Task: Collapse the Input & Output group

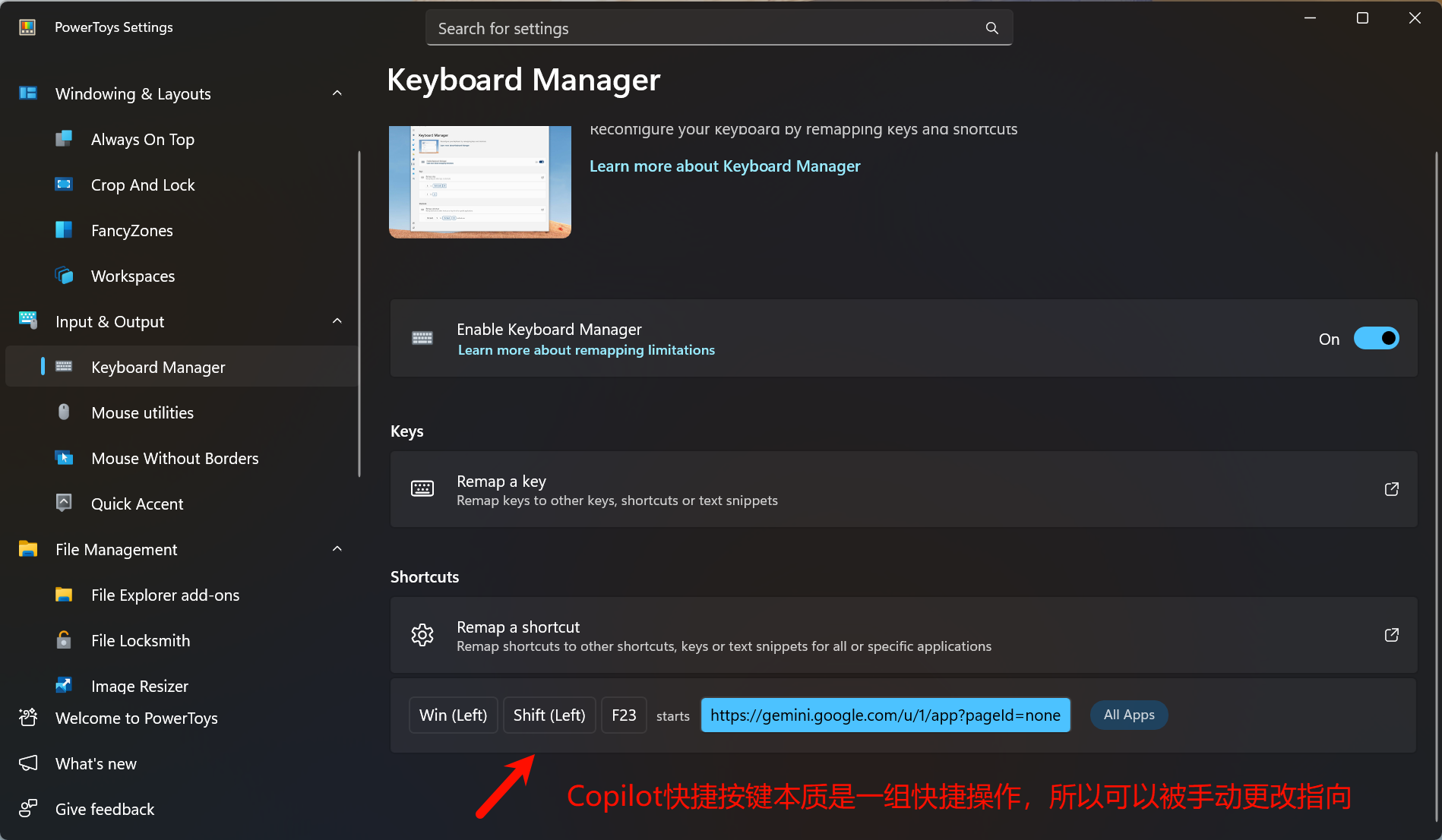Action: tap(337, 321)
